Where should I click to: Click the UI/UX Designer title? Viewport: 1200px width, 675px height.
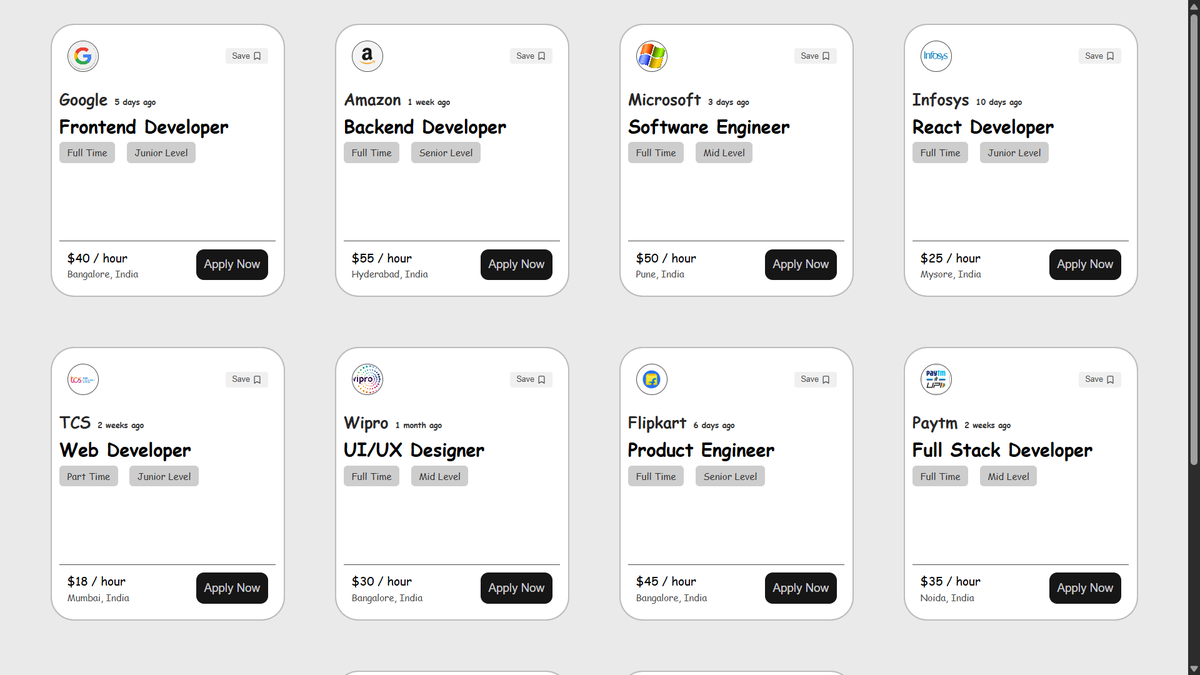[414, 451]
